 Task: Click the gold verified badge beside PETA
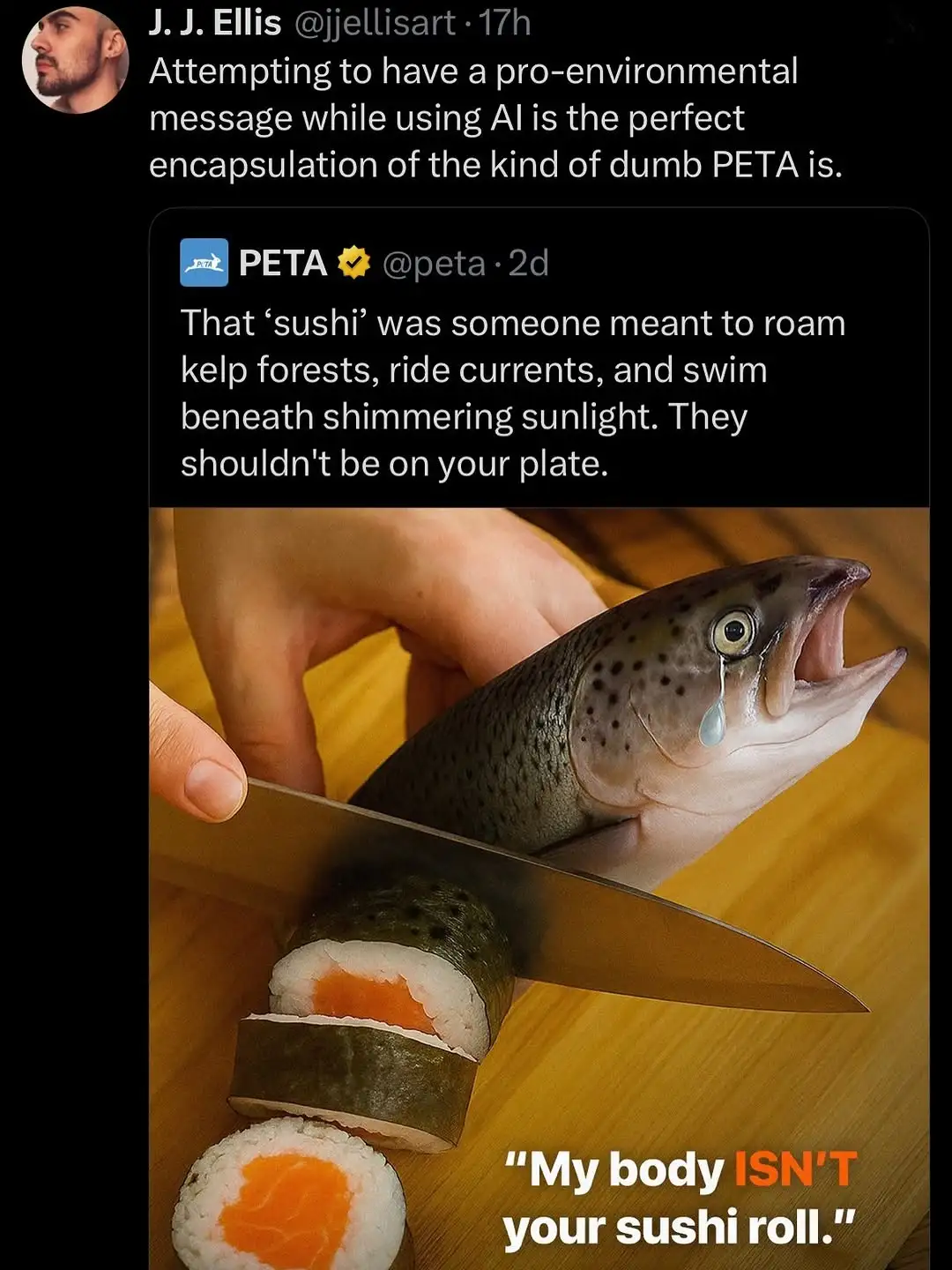353,263
